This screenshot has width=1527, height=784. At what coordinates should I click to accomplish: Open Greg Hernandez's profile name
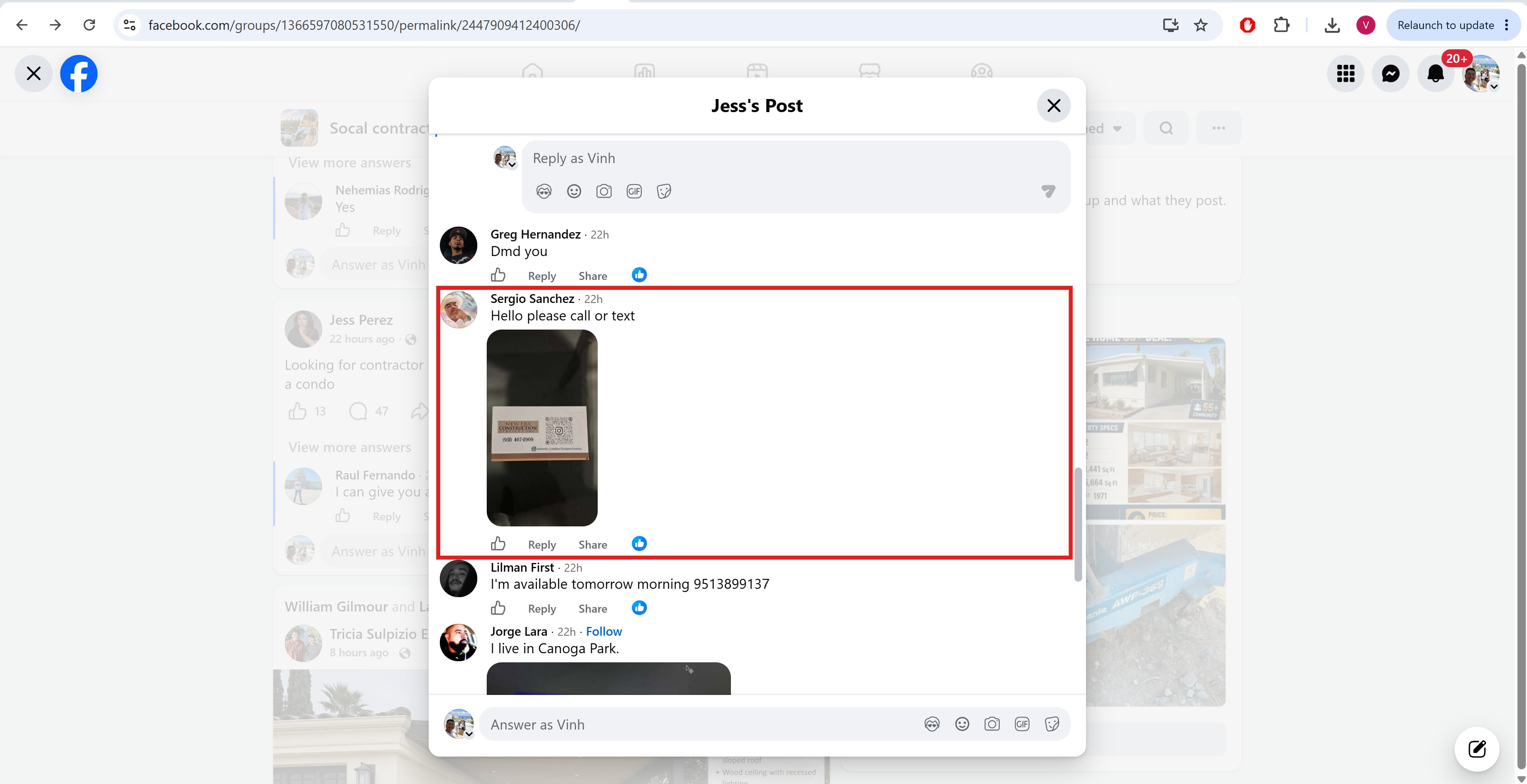pyautogui.click(x=535, y=234)
